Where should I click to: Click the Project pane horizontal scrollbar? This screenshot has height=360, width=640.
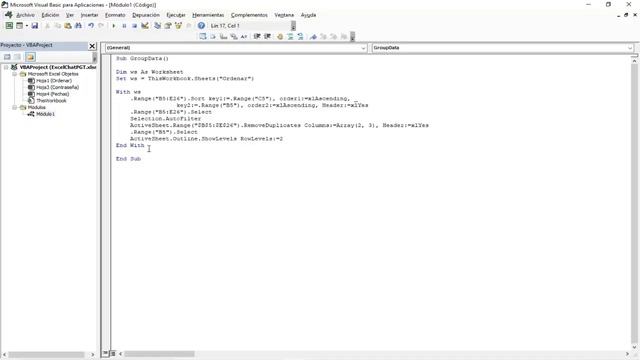[46, 354]
